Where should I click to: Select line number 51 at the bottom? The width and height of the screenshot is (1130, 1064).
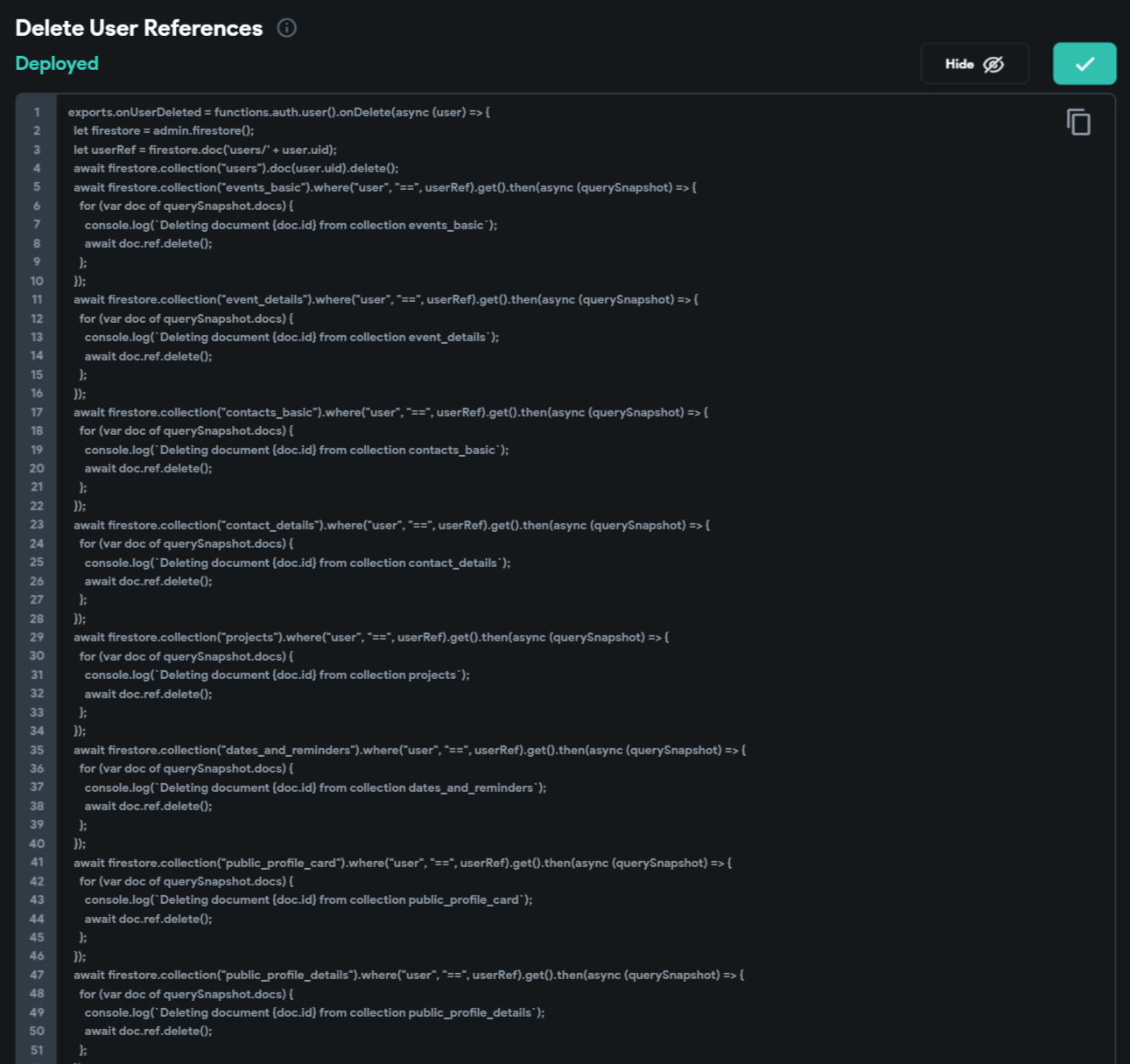pos(37,1050)
